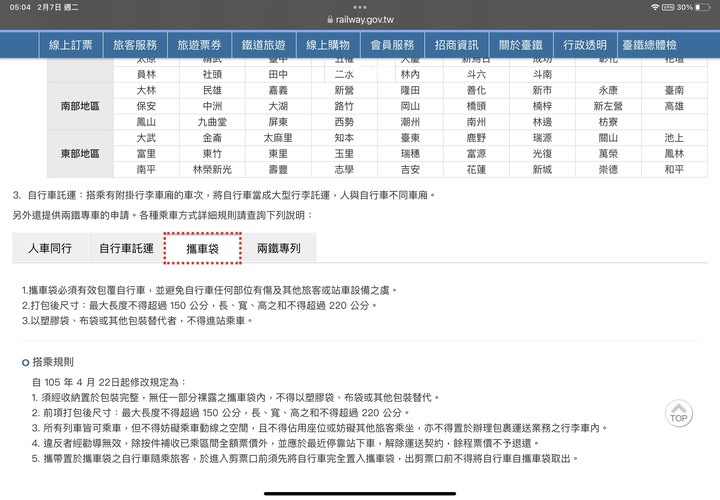The image size is (720, 500).
Task: Click the 花蓮 station cell
Action: point(476,169)
